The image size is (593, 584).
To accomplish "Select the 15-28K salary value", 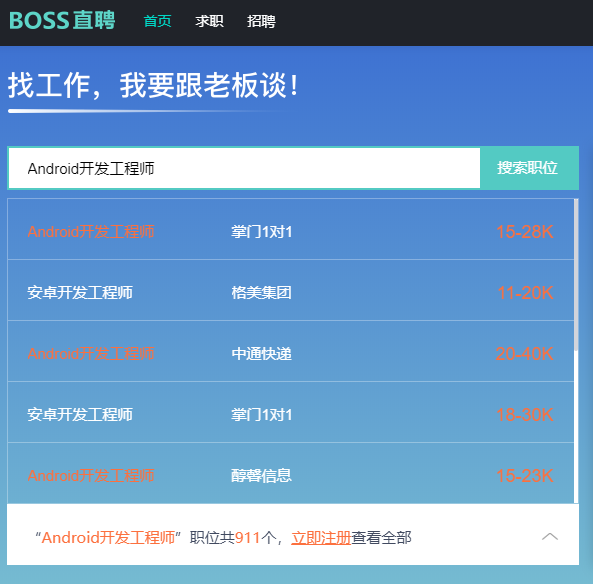I will click(525, 232).
